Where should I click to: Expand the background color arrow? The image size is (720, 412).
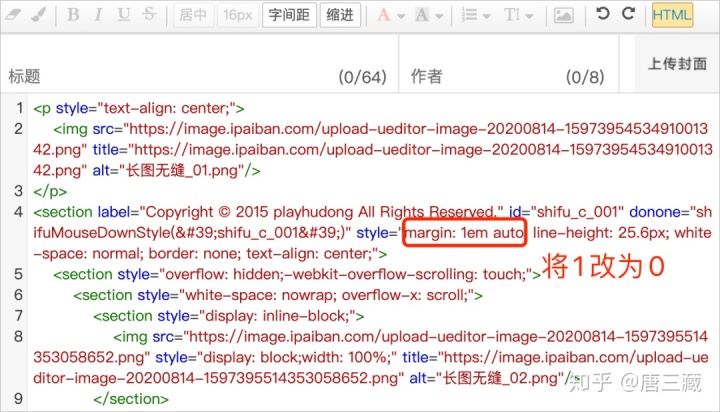tap(439, 17)
